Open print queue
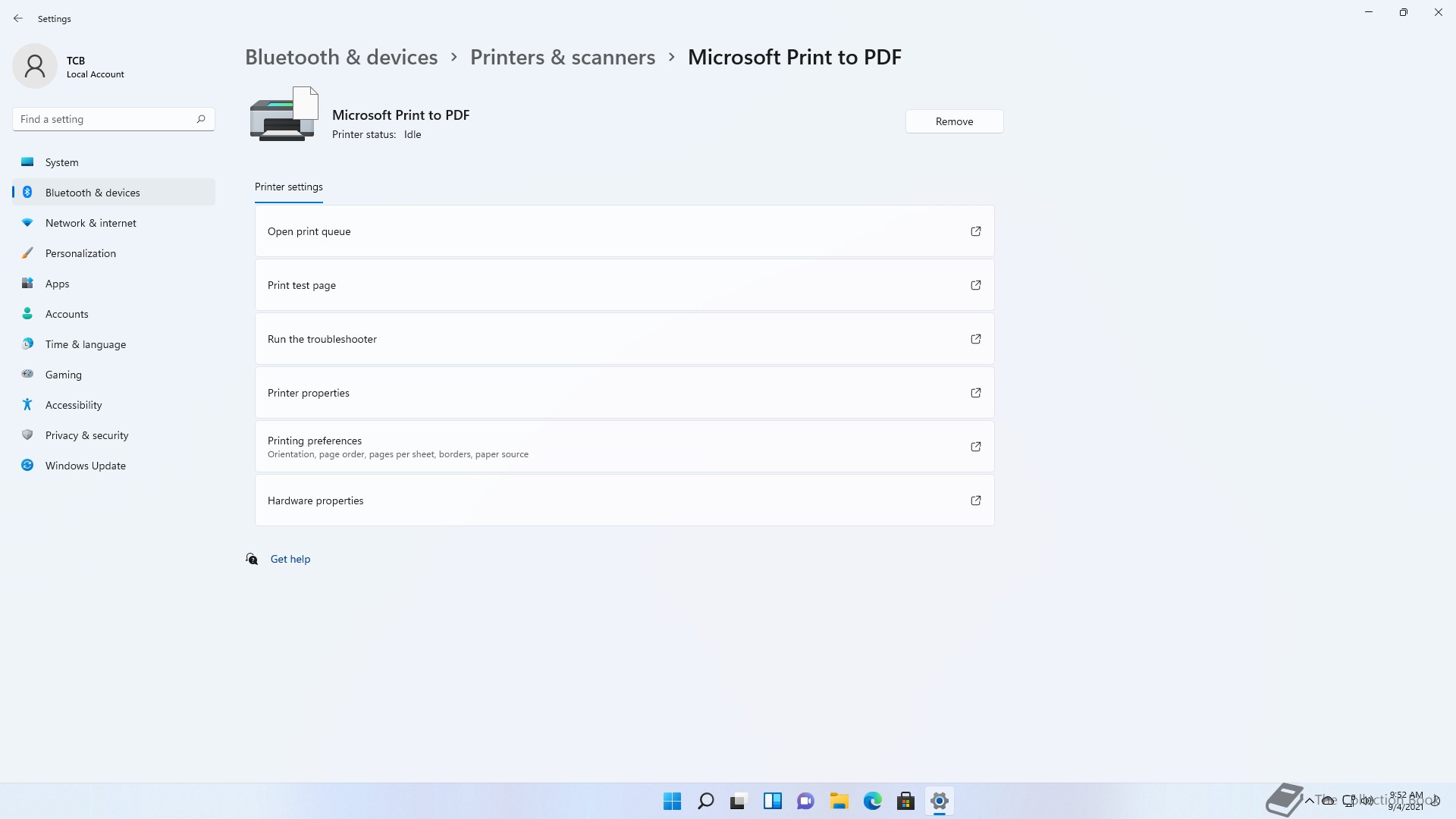Screen dimensions: 1456x819 (623, 231)
